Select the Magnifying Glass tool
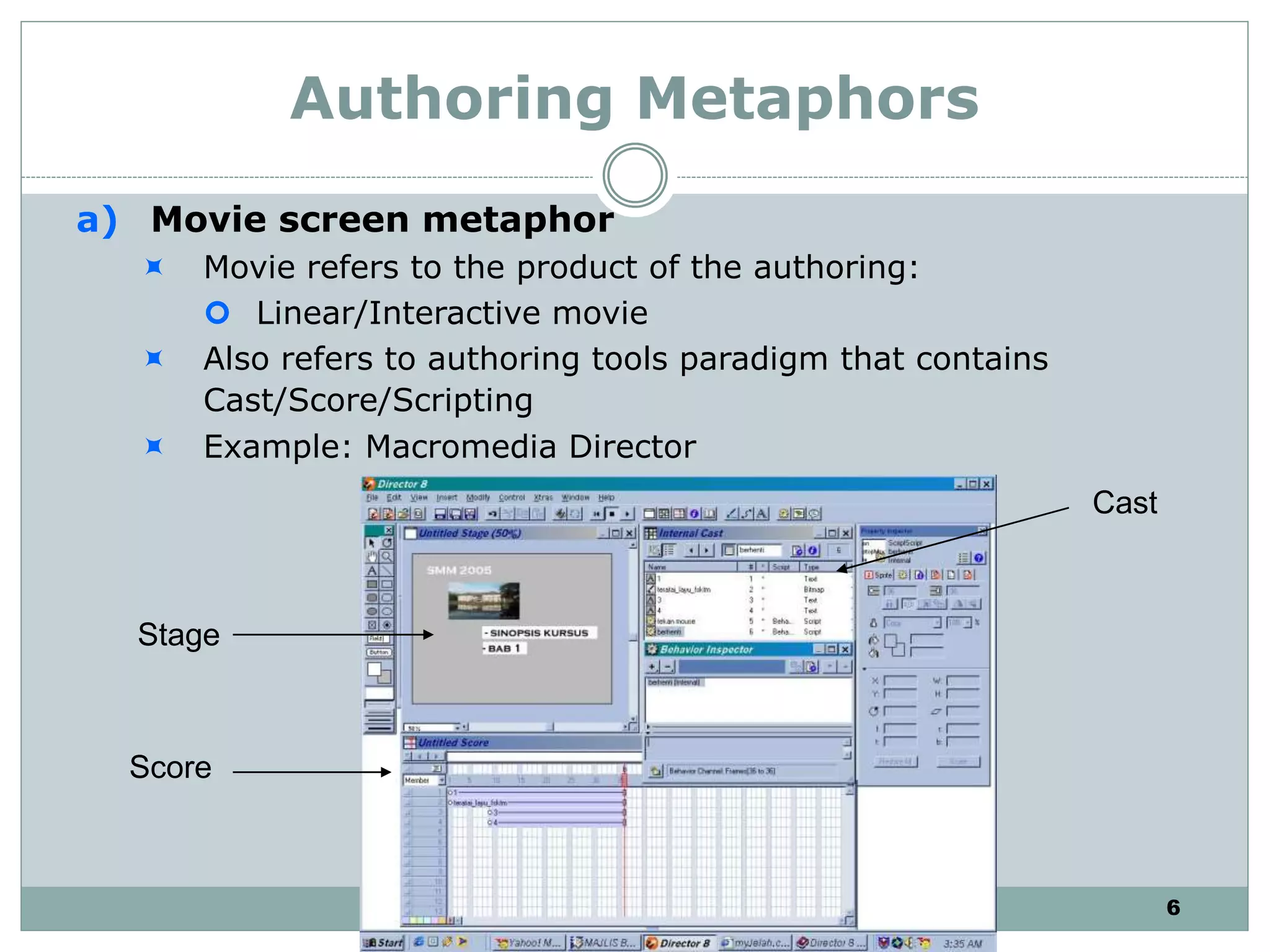 pyautogui.click(x=387, y=557)
